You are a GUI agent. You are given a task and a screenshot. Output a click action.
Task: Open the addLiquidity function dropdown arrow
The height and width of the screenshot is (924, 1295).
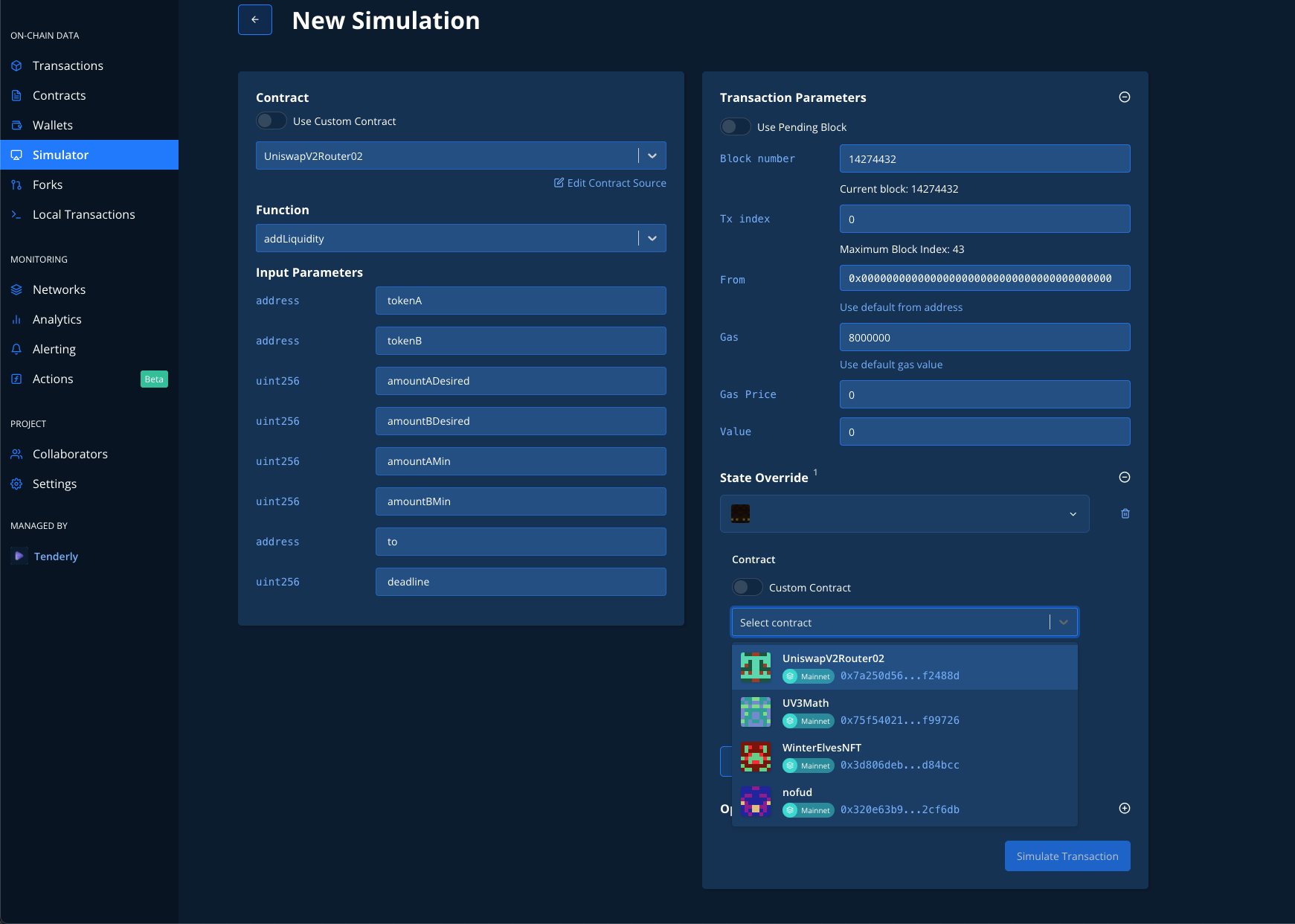[x=652, y=238]
